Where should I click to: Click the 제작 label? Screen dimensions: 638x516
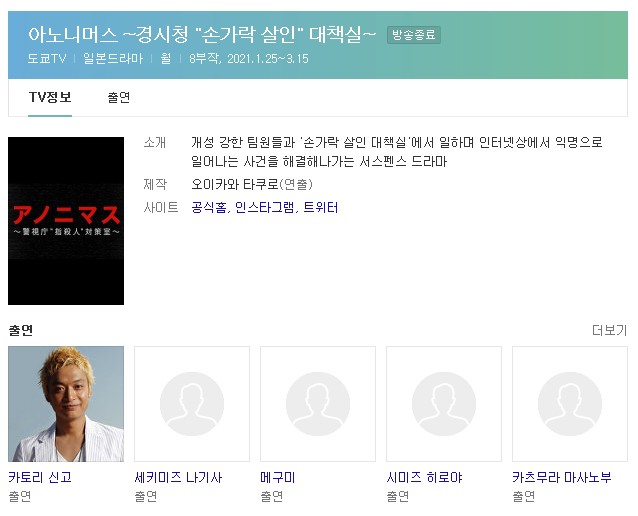click(x=155, y=184)
